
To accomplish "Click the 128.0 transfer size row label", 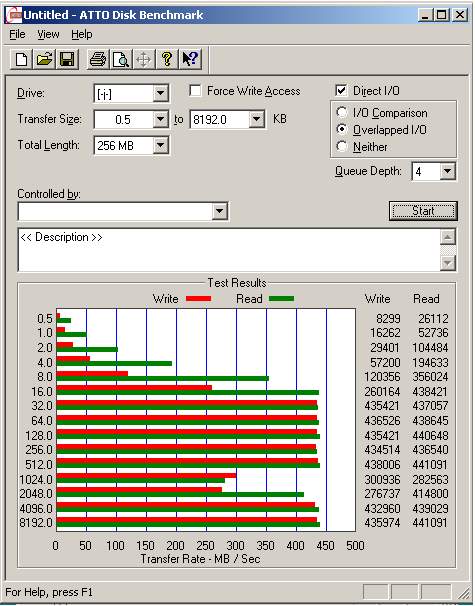I will (39, 436).
